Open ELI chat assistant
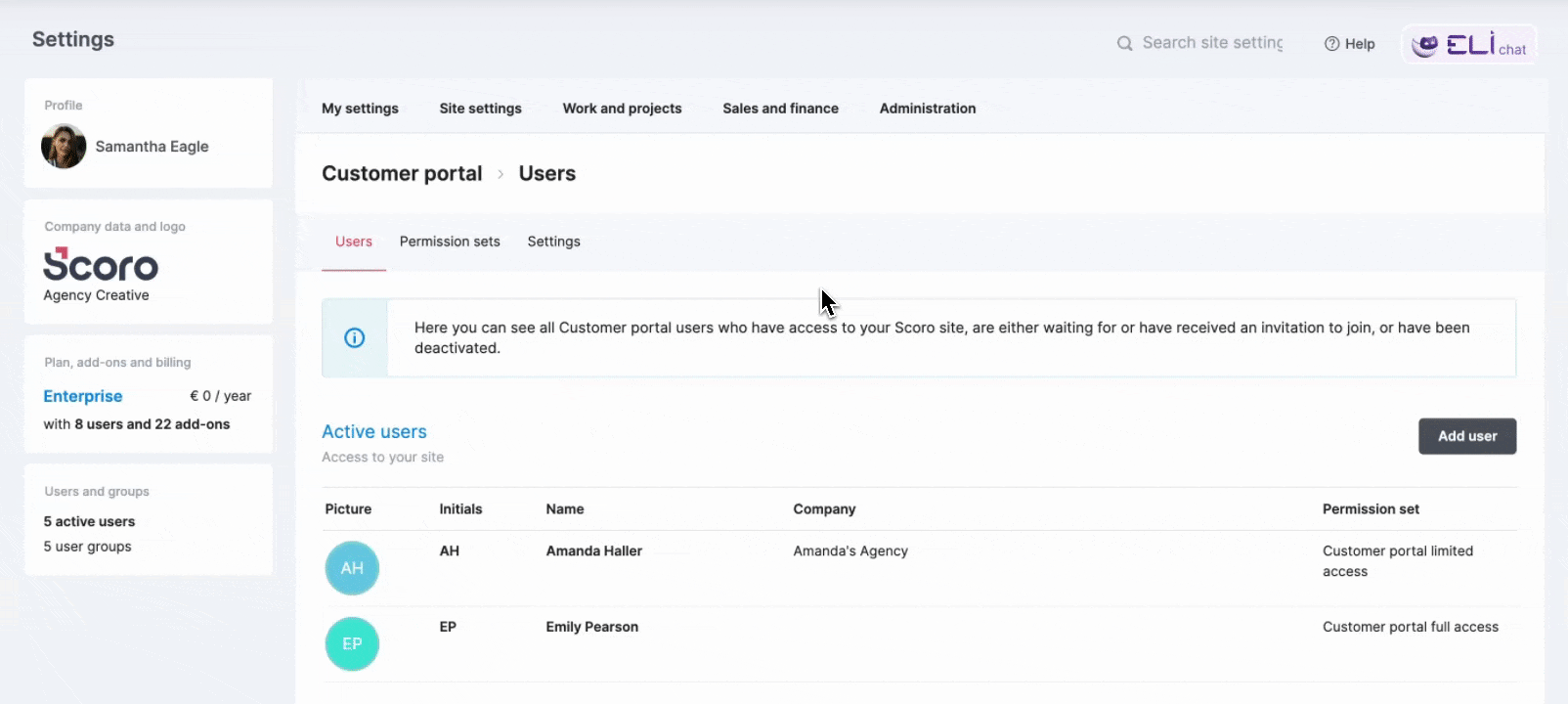 click(1469, 45)
